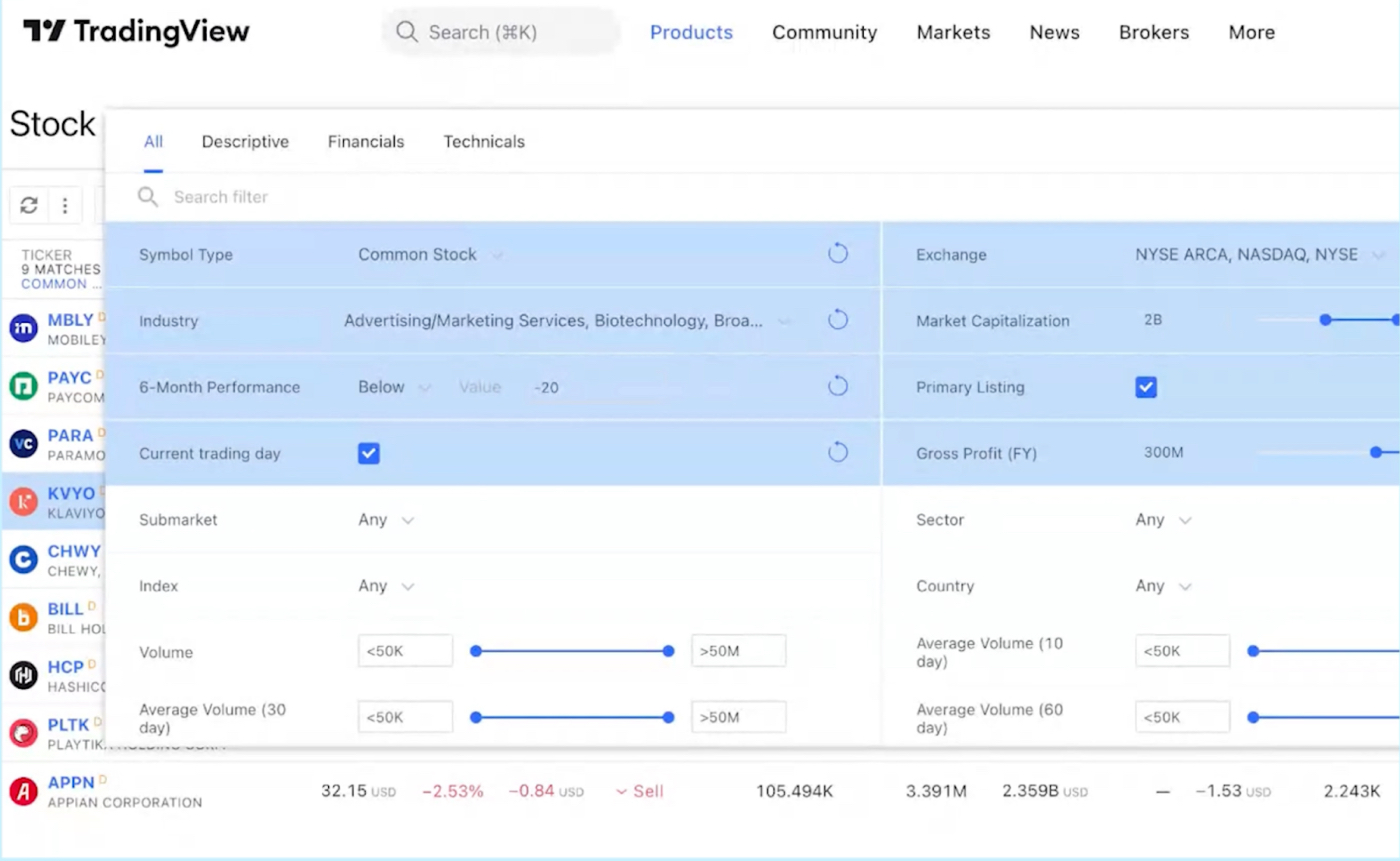Switch to the Financials filter tab
The height and width of the screenshot is (861, 1400).
[x=366, y=142]
